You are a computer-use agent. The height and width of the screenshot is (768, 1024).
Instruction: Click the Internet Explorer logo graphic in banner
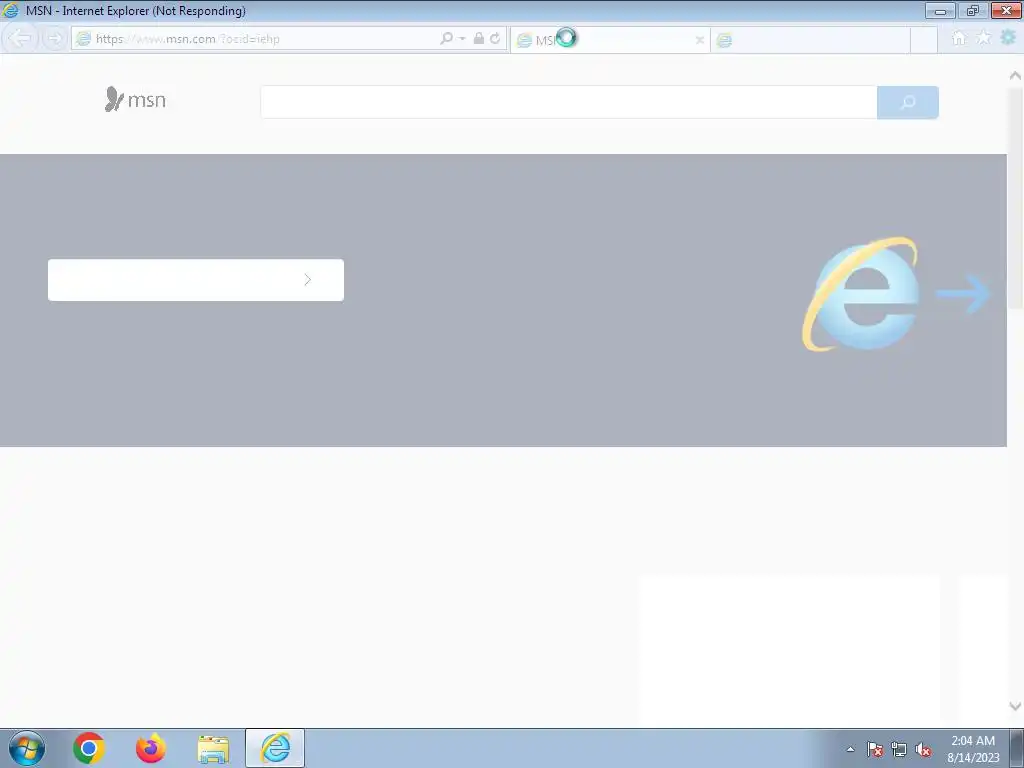[x=862, y=294]
